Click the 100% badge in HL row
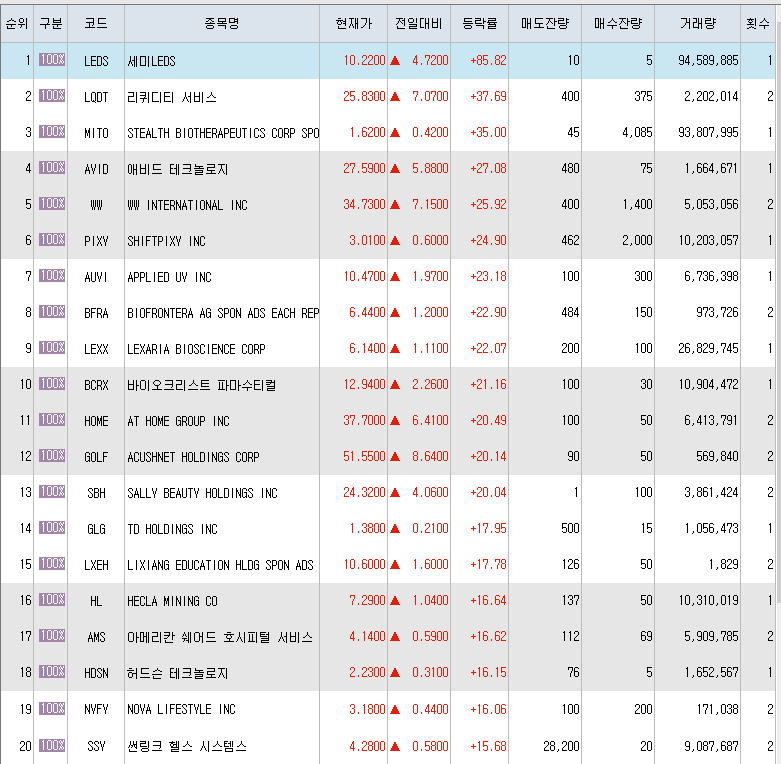 (52, 599)
